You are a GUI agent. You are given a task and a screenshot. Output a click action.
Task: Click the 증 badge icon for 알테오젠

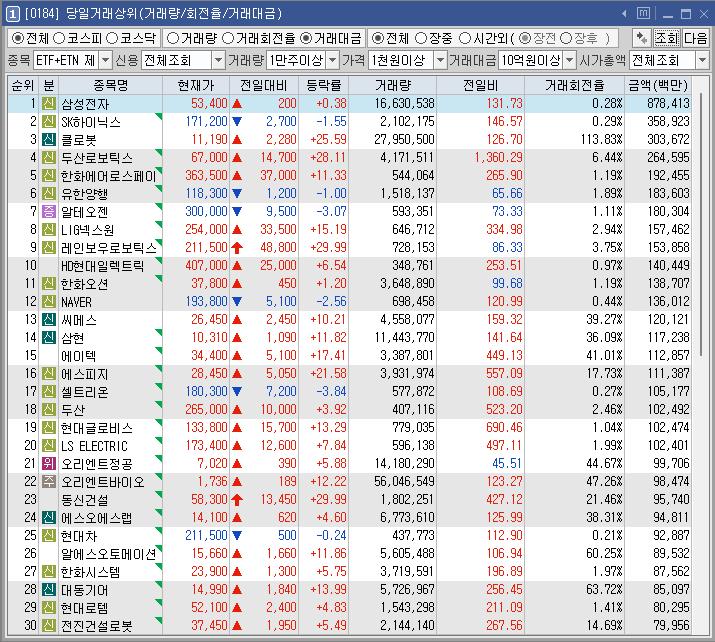(x=48, y=212)
